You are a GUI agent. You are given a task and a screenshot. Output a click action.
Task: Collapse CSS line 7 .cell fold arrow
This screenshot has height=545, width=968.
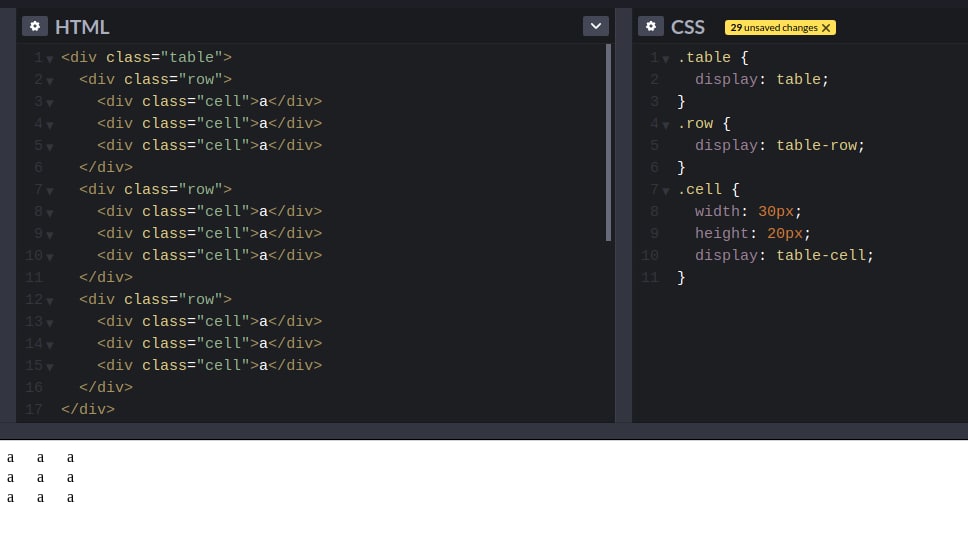coord(666,191)
